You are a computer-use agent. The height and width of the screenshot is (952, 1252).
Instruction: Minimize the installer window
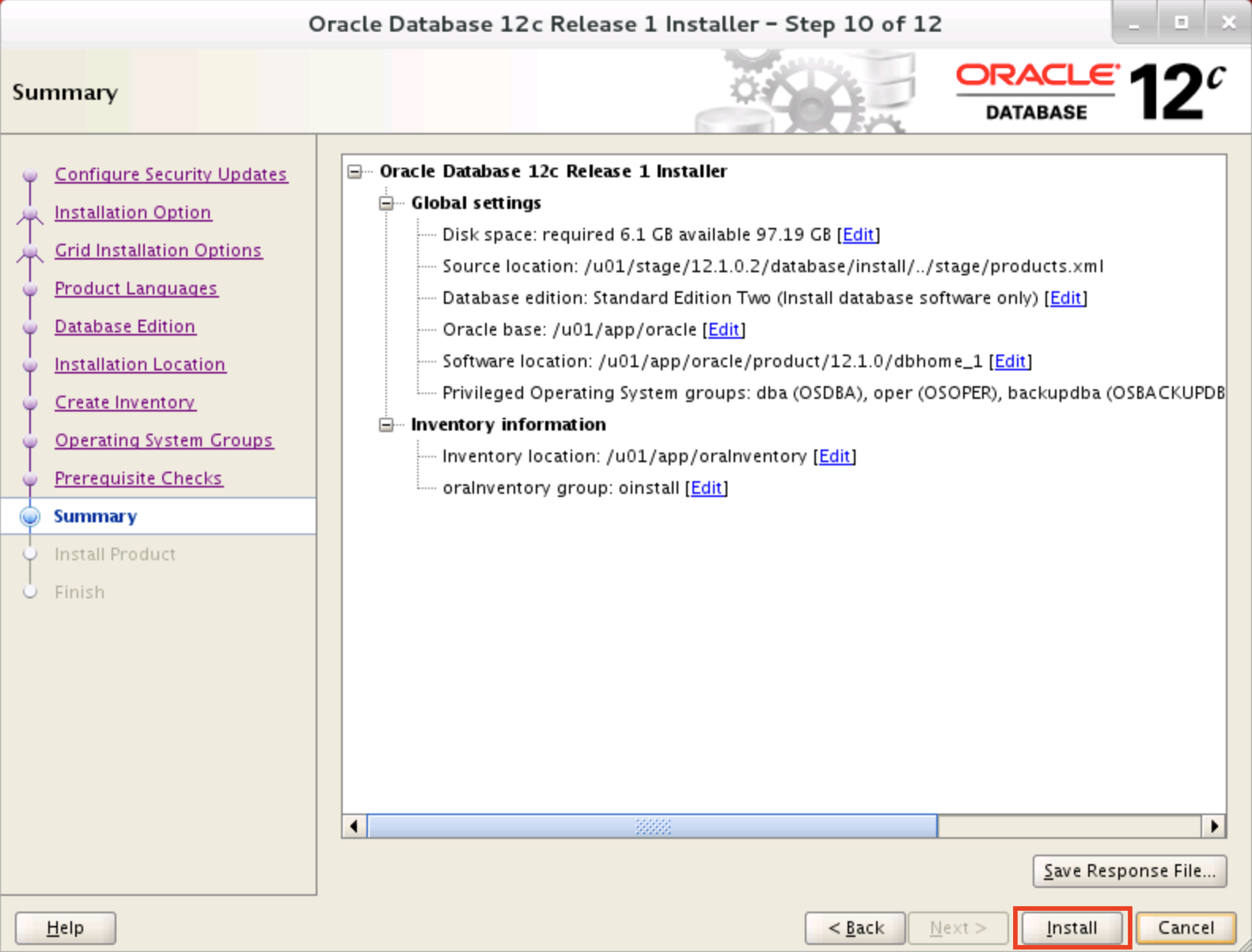click(x=1135, y=23)
